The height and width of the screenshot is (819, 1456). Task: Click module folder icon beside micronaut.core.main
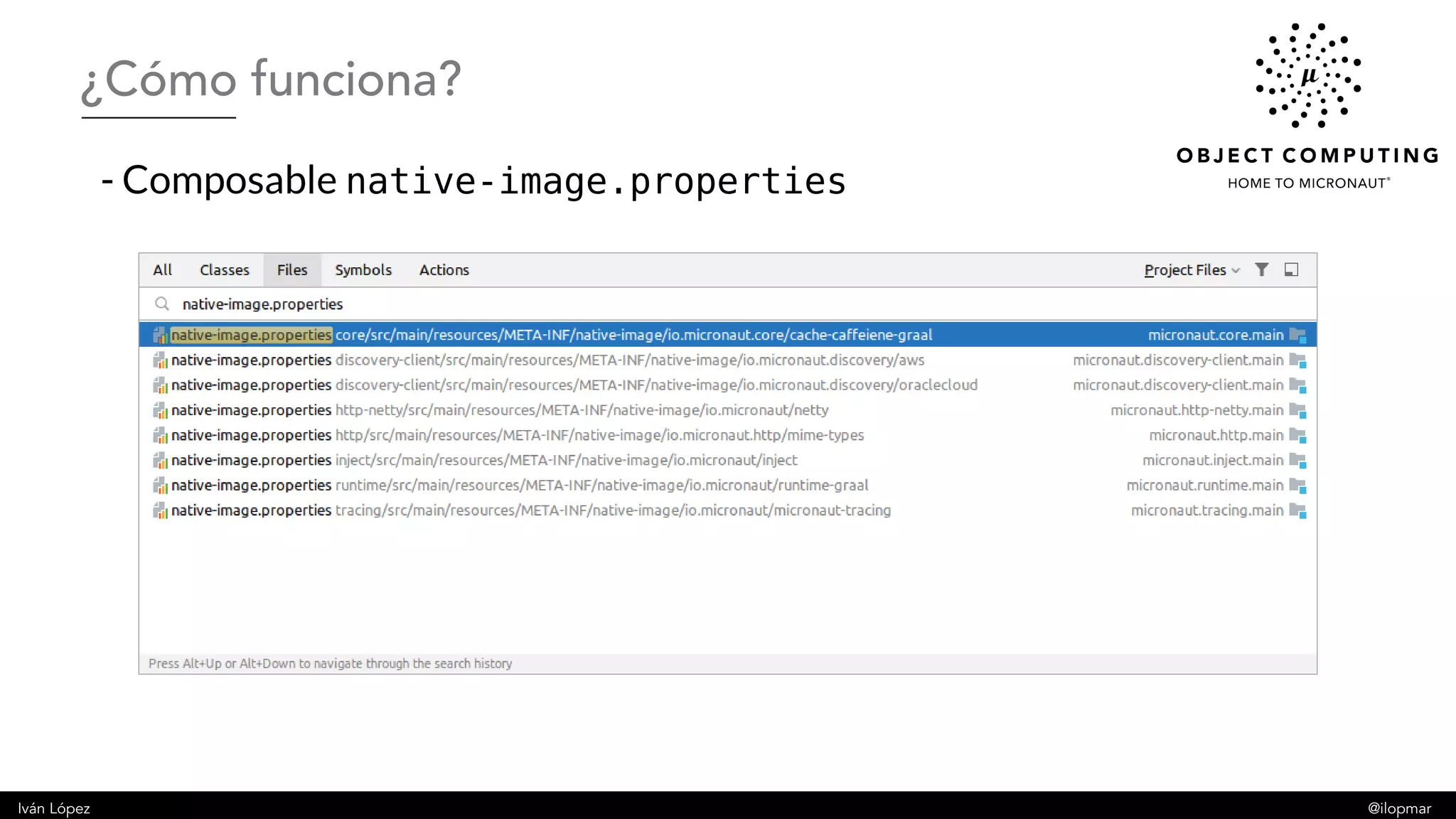pos(1298,335)
